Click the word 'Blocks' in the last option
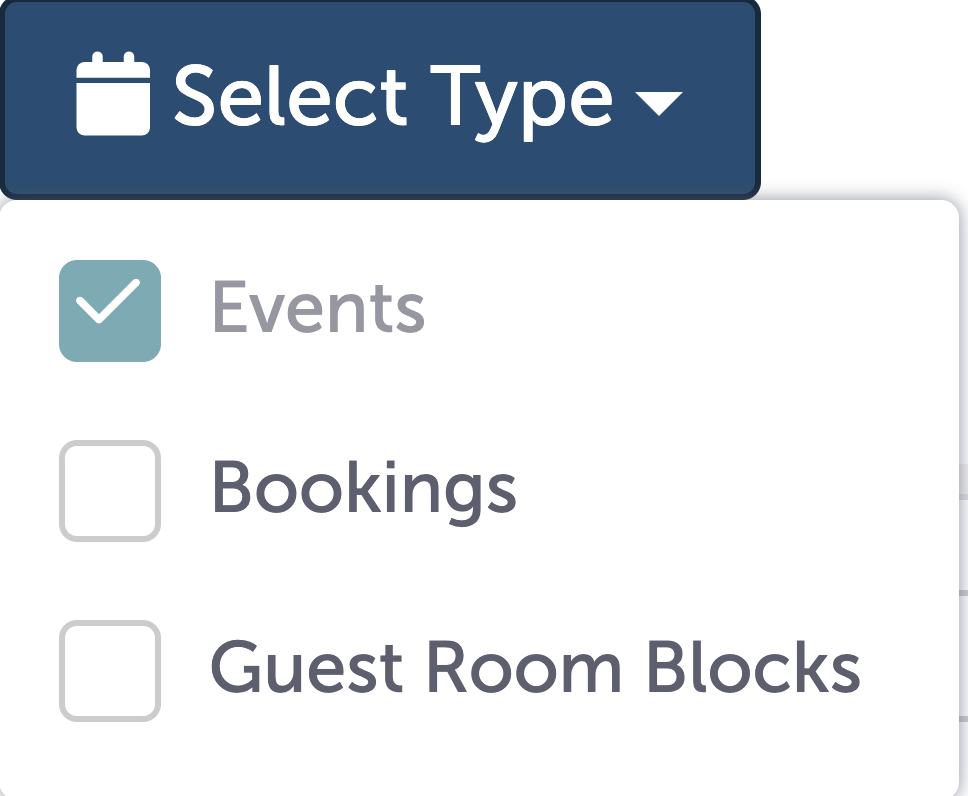 tap(751, 667)
